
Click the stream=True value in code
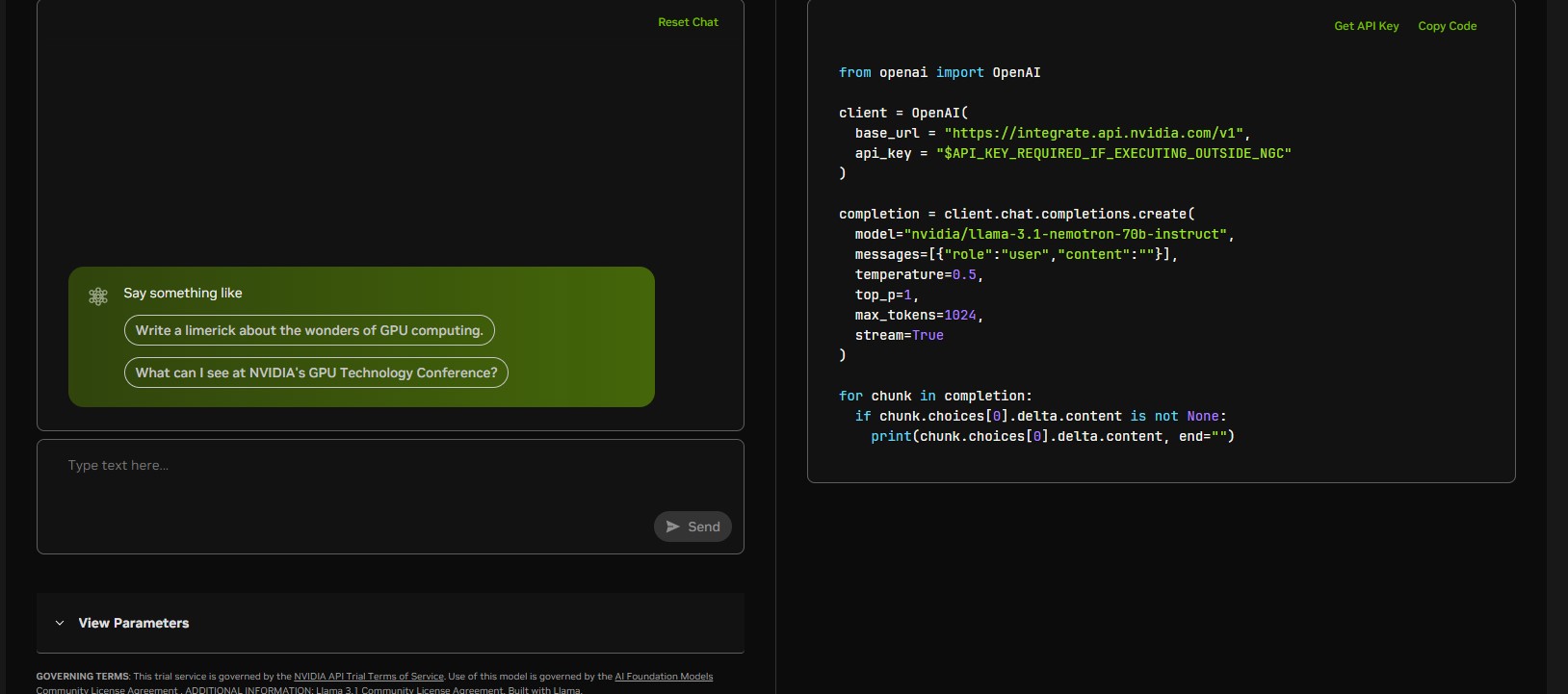pyautogui.click(x=928, y=335)
